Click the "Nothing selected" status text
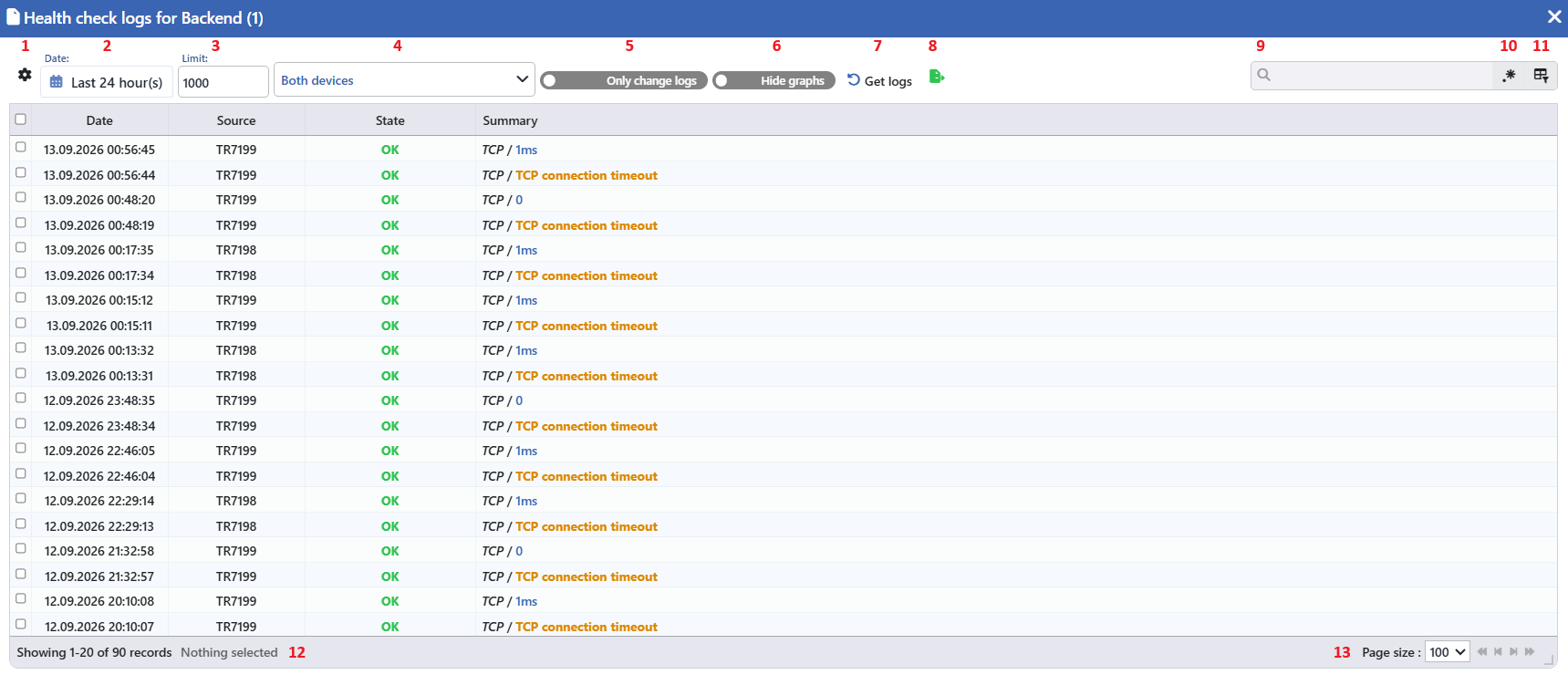 point(229,652)
